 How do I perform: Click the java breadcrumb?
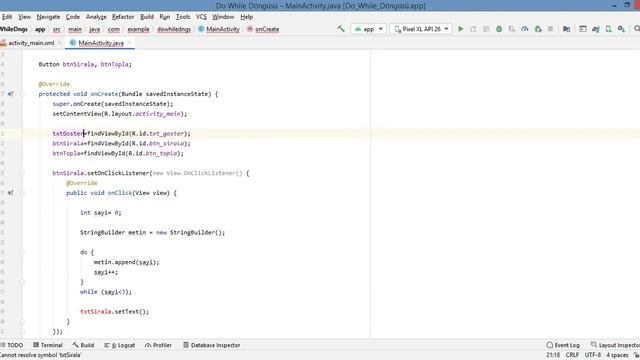[94, 29]
